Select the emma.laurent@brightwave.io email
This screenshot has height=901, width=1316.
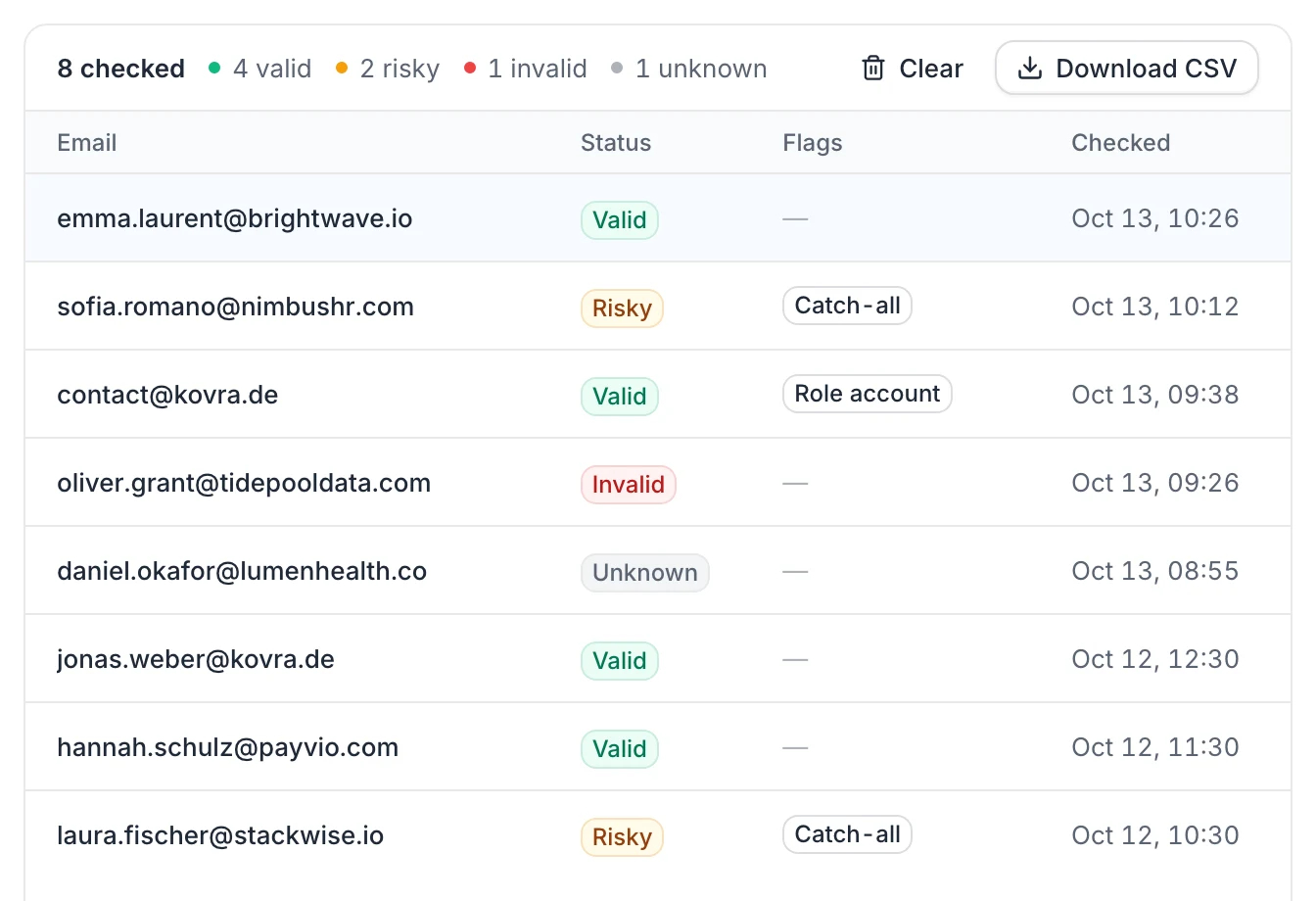pyautogui.click(x=235, y=218)
